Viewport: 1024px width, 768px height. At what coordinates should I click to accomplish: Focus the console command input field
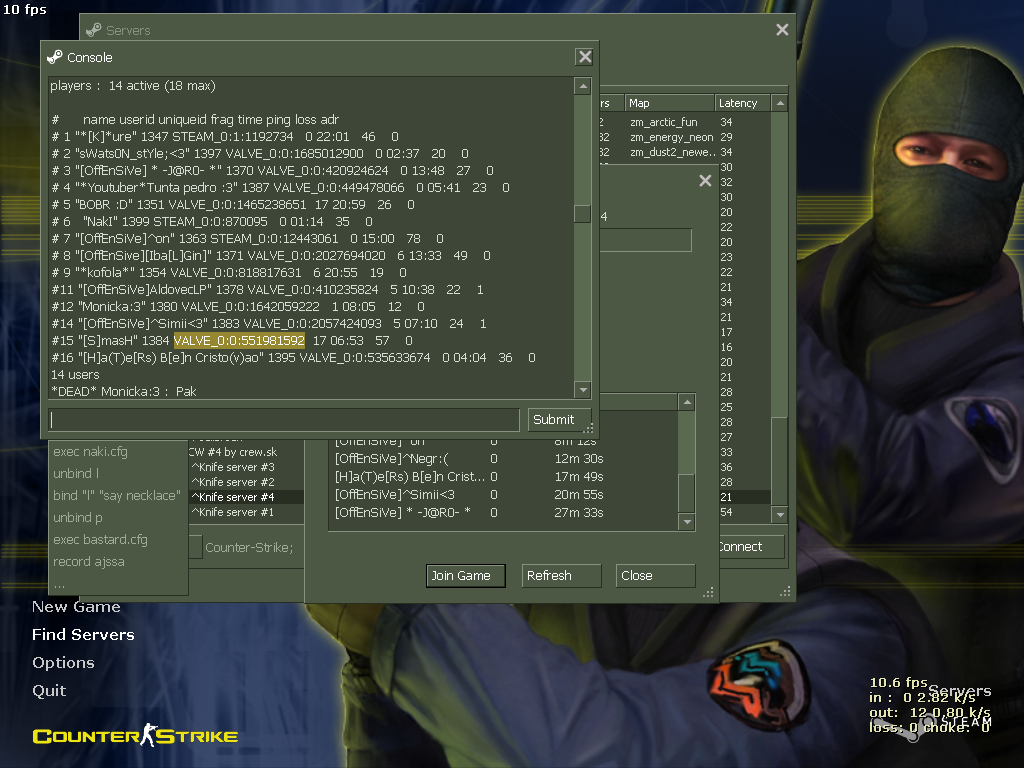[x=284, y=419]
